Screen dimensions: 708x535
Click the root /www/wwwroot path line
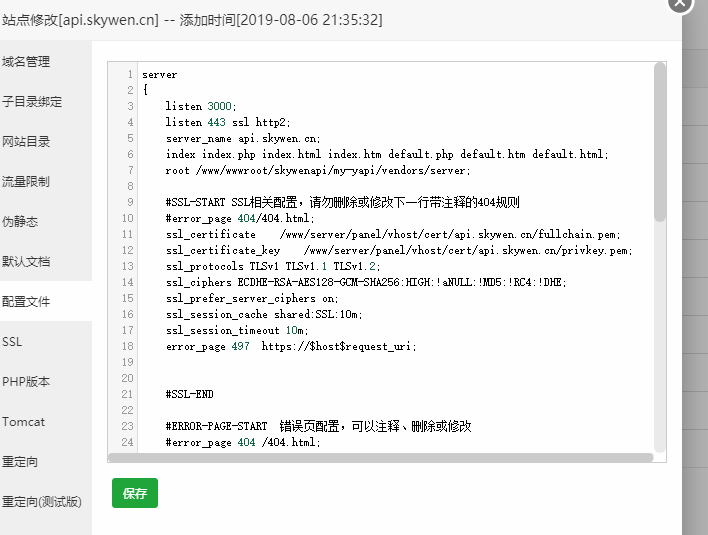tap(318, 170)
